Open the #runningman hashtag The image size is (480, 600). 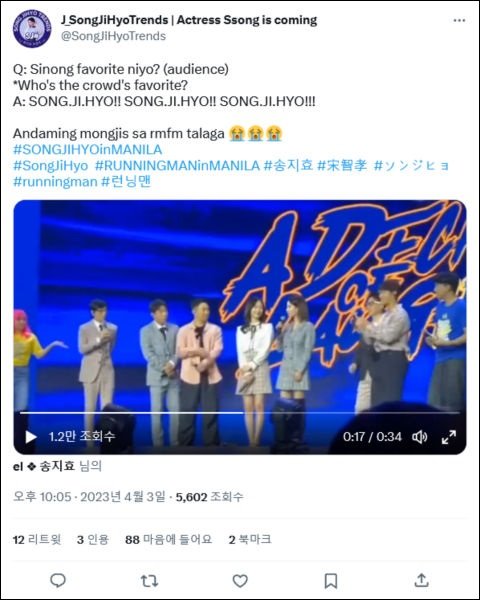(55, 181)
